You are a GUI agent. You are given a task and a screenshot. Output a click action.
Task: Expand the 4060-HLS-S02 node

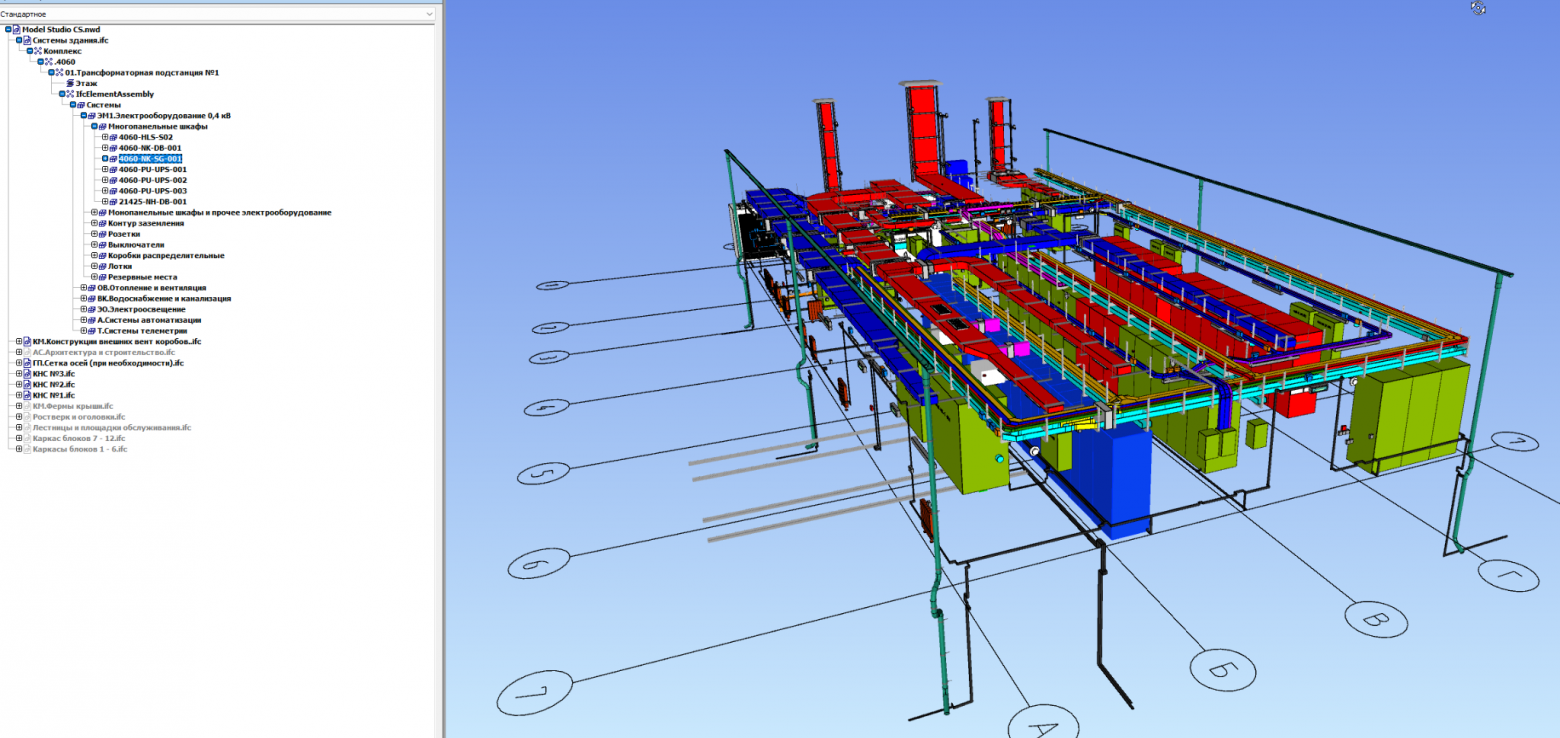pos(105,137)
